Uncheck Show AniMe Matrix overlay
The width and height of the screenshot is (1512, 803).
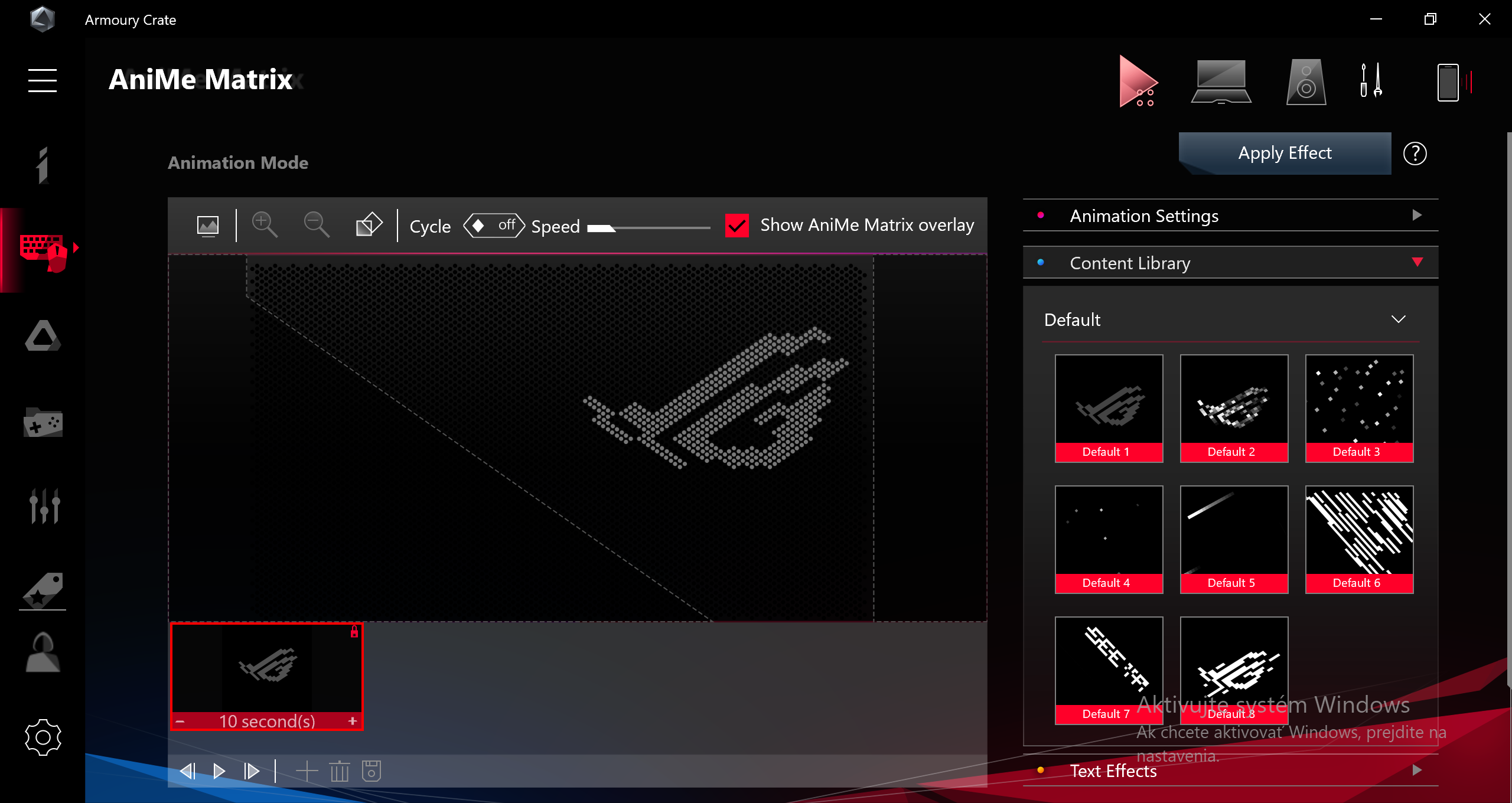737,226
